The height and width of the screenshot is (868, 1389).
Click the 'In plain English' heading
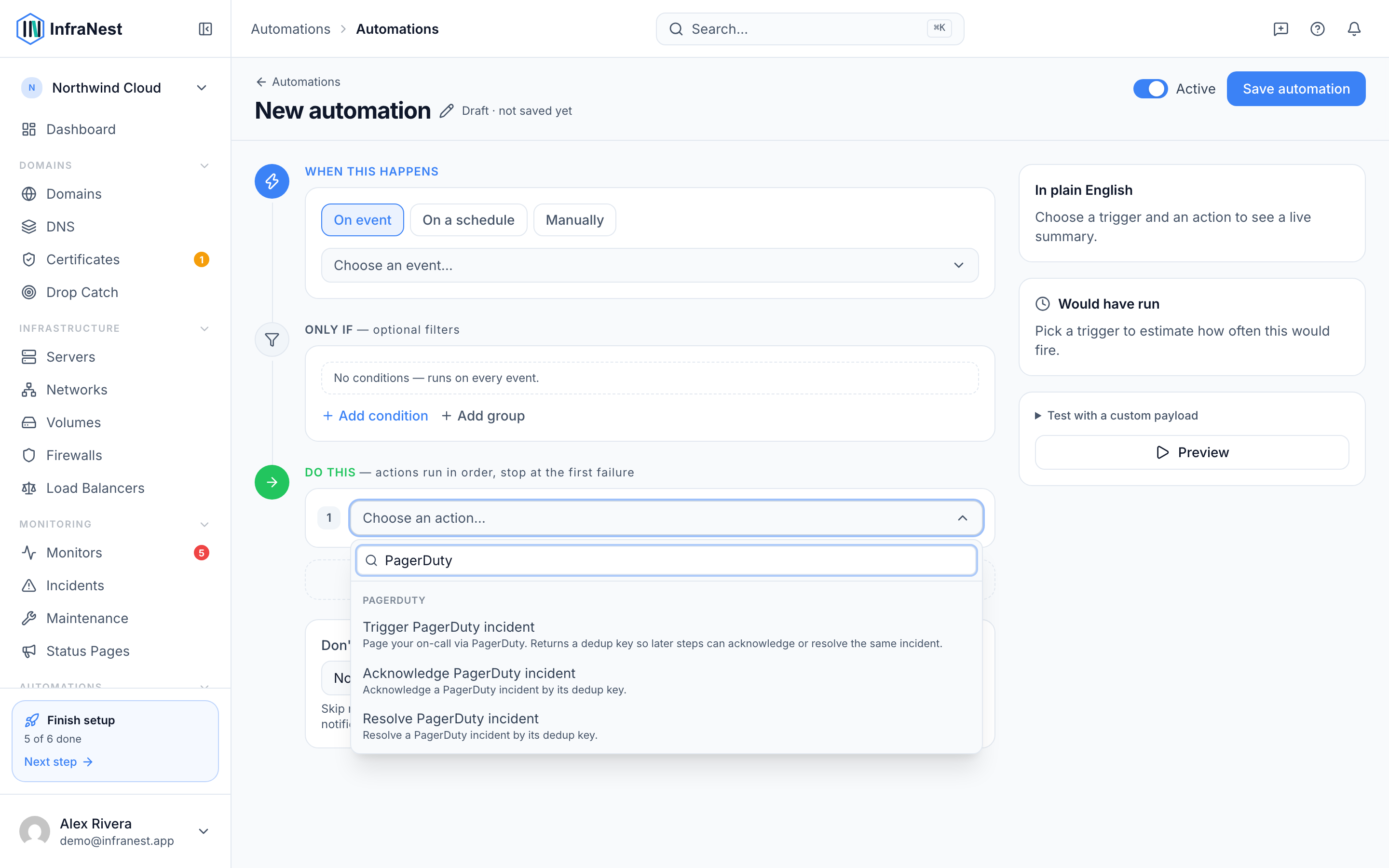coord(1084,190)
